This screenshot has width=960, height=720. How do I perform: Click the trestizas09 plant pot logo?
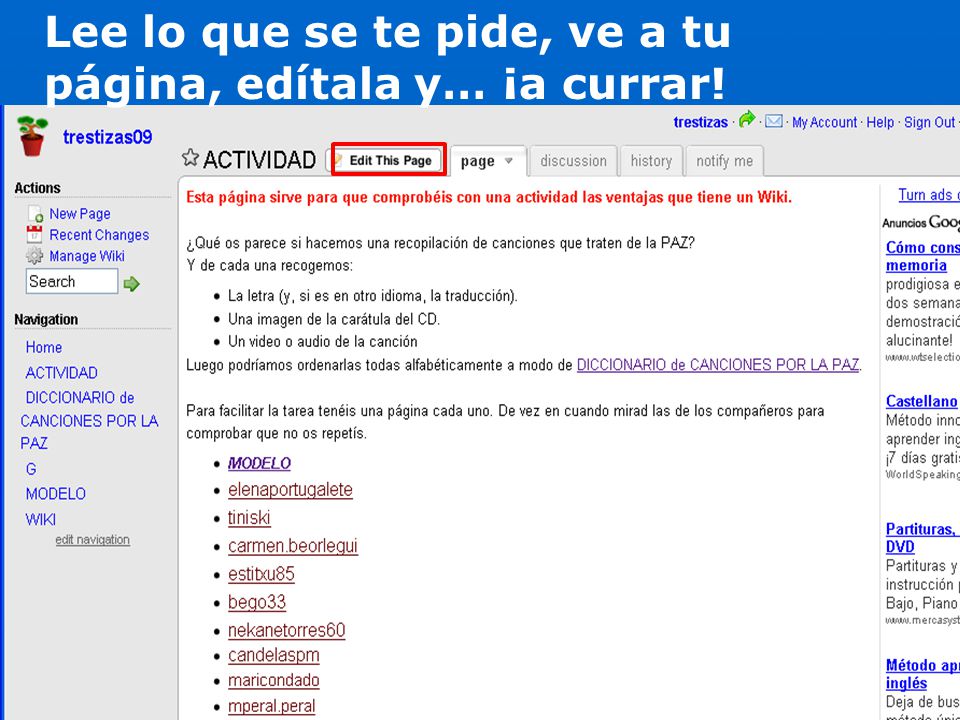[32, 136]
